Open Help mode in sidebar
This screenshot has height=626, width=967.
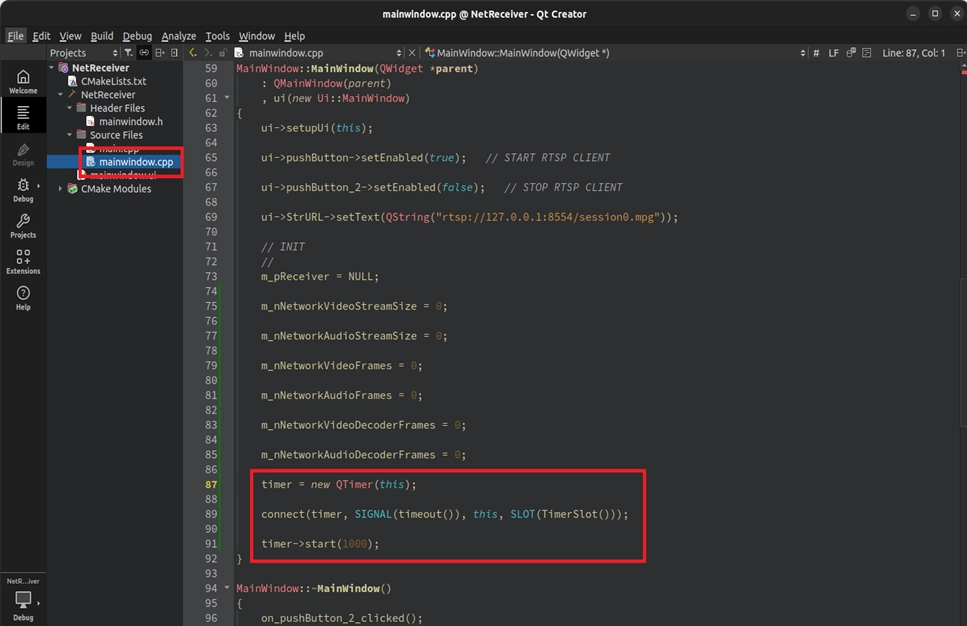[x=23, y=298]
